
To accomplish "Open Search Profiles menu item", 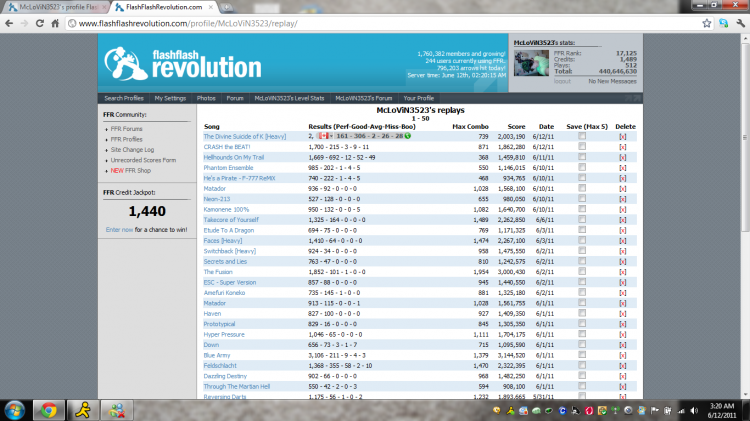I will [124, 98].
